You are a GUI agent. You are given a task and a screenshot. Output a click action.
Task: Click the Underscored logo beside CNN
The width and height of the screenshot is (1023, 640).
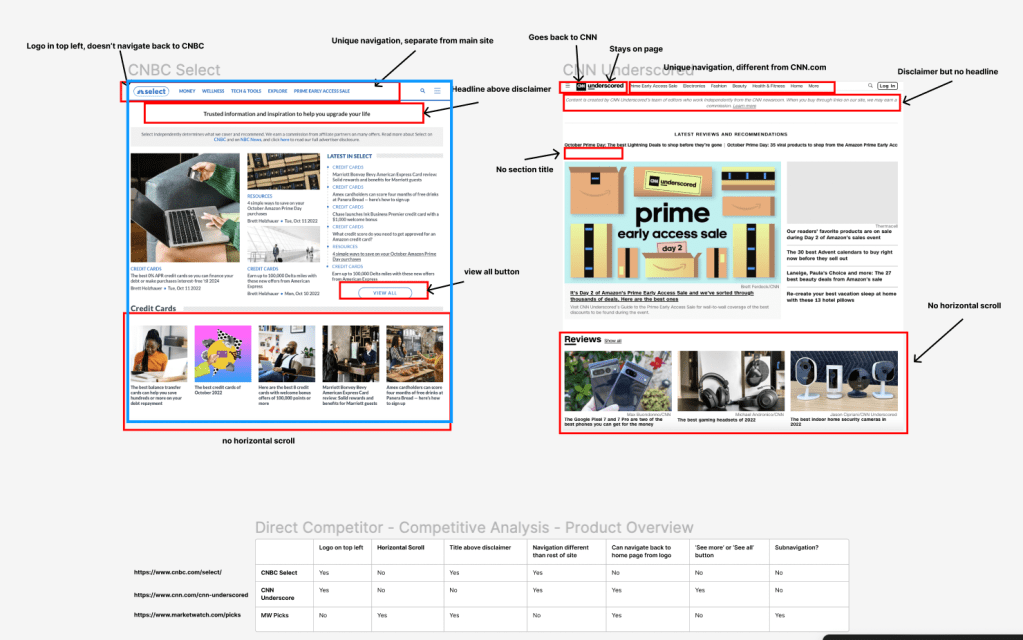[x=606, y=86]
